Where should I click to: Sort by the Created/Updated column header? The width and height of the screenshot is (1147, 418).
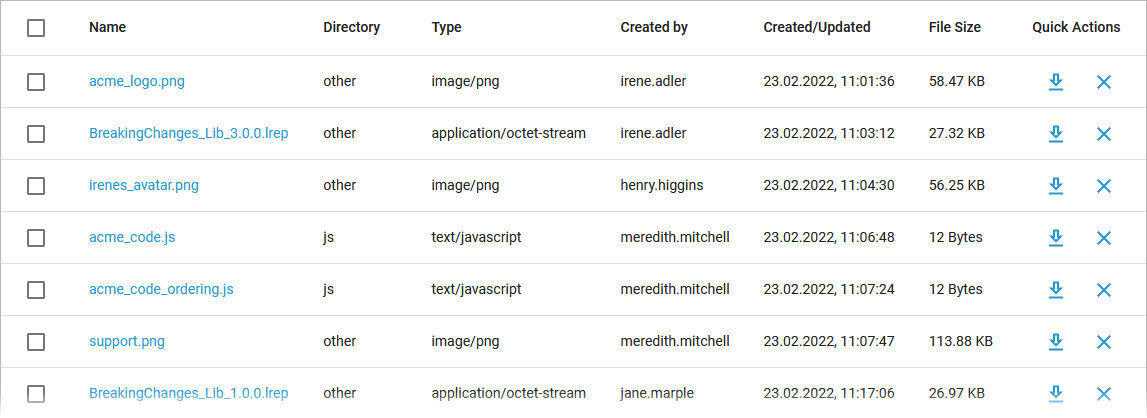tap(816, 28)
